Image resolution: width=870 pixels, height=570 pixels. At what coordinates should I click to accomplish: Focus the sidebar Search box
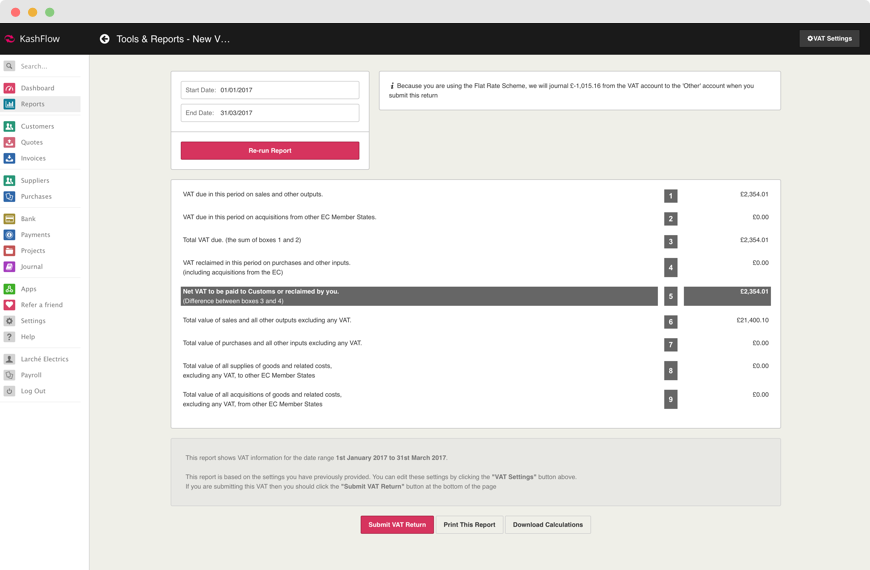(x=50, y=66)
